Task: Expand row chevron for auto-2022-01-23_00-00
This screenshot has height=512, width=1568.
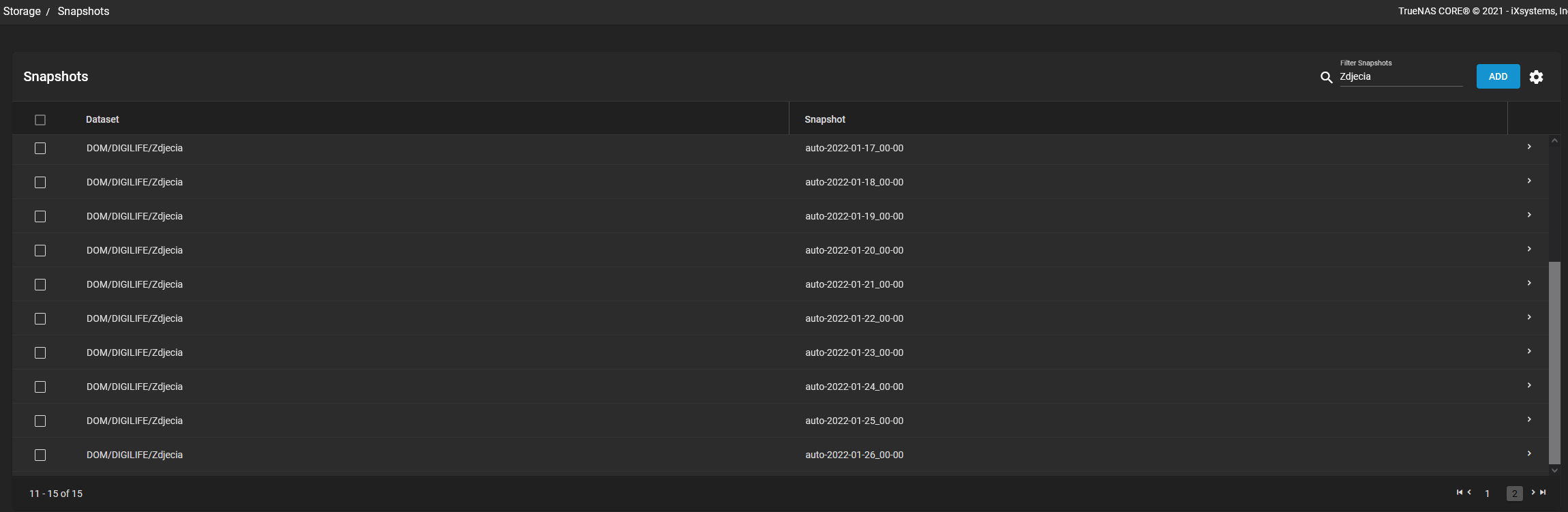Action: (x=1529, y=351)
